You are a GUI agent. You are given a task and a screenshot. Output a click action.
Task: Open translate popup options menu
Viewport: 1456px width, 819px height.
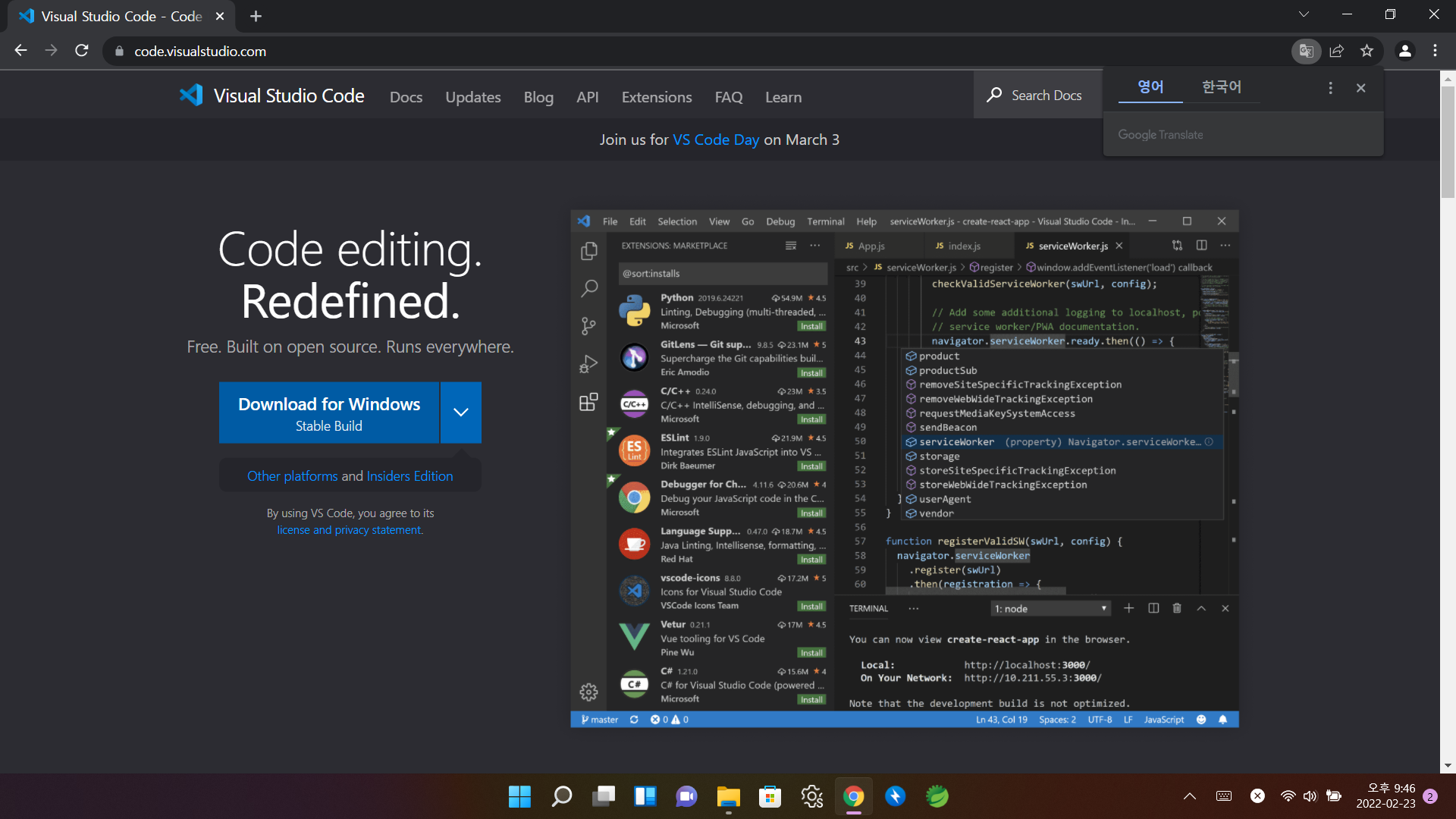click(x=1330, y=88)
